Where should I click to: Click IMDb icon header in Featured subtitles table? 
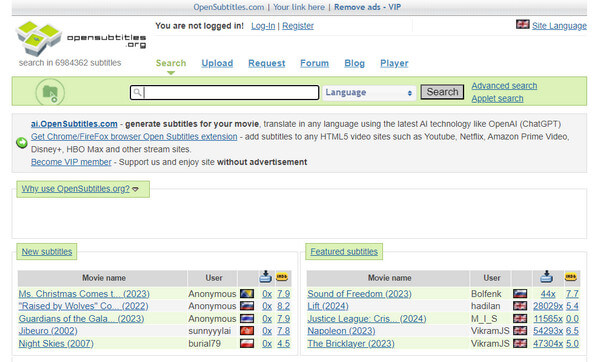click(x=571, y=277)
